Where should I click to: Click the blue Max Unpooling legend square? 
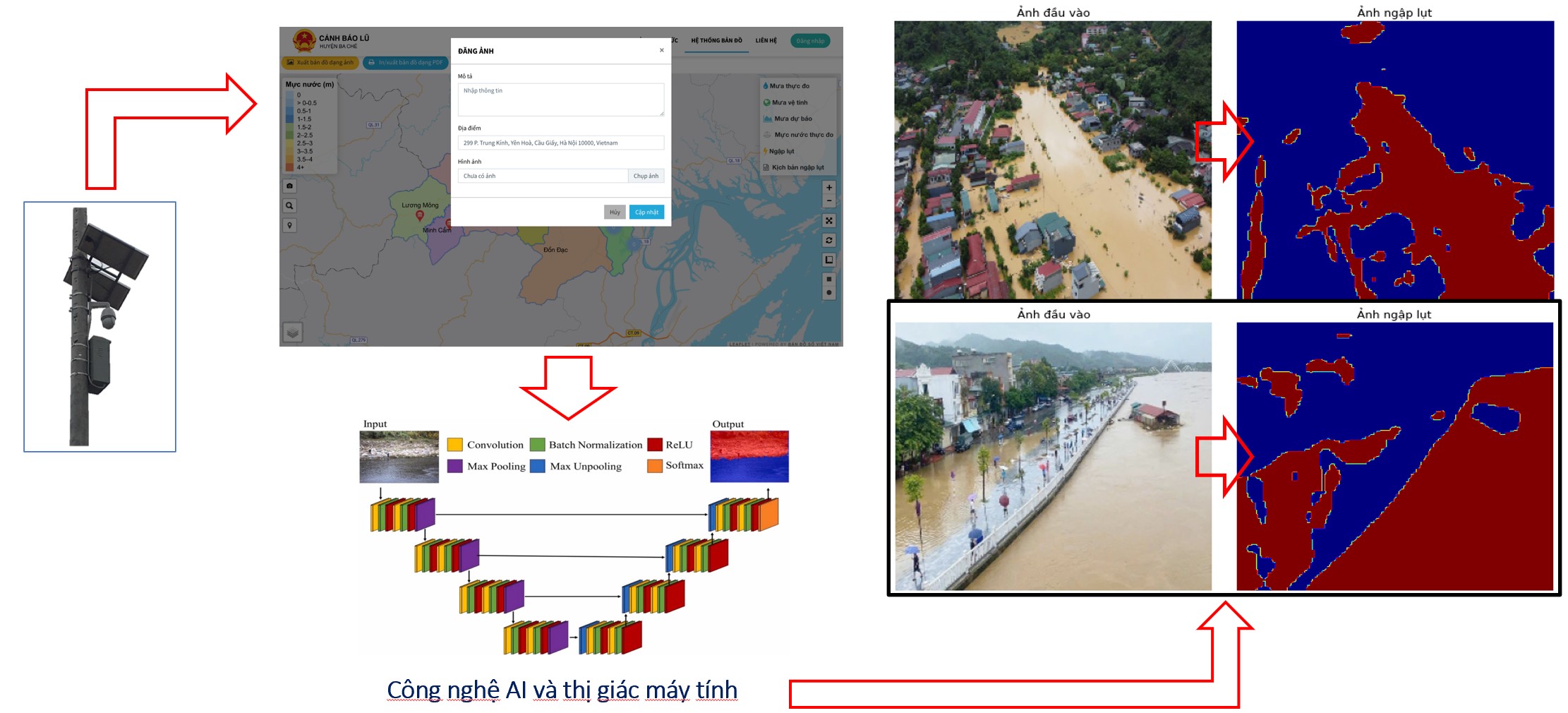click(538, 466)
